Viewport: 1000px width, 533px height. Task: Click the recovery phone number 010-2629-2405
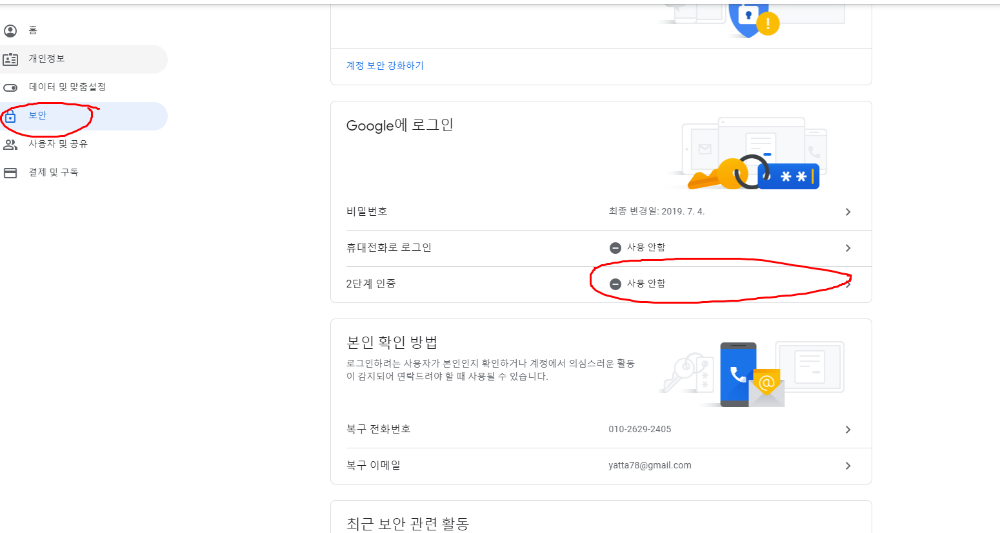click(640, 429)
